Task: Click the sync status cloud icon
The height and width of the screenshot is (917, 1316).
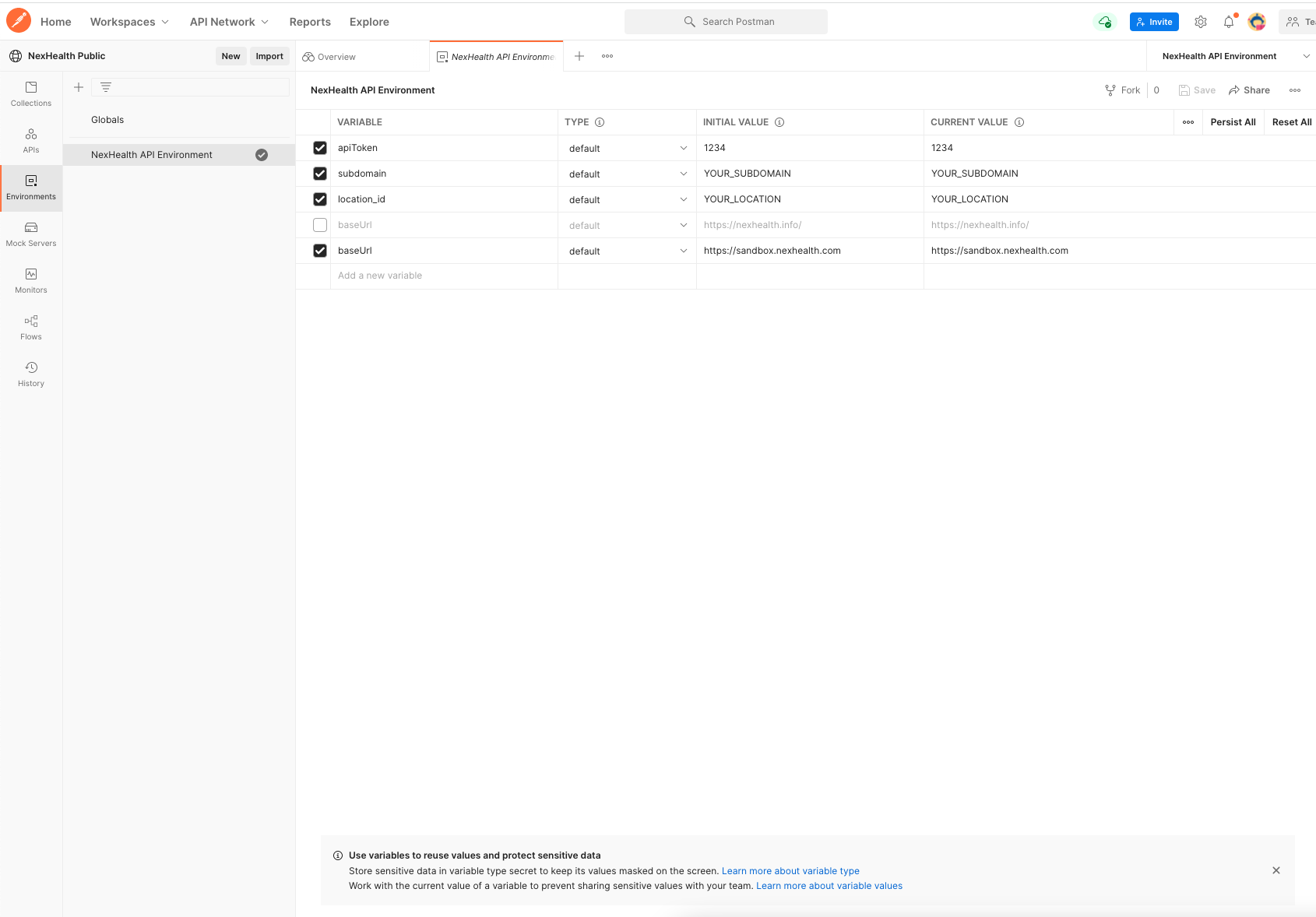Action: pos(1104,22)
